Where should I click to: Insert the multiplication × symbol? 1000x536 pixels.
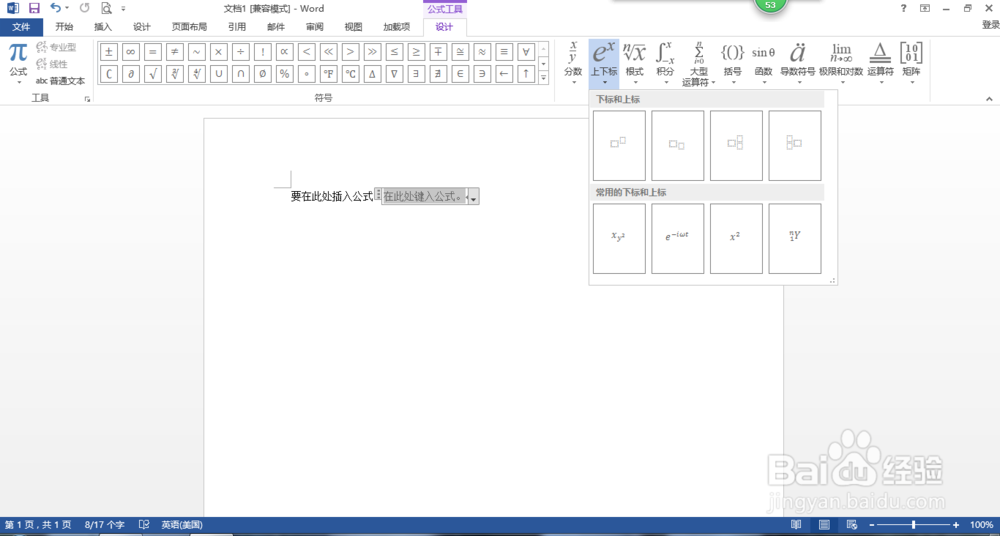(219, 52)
